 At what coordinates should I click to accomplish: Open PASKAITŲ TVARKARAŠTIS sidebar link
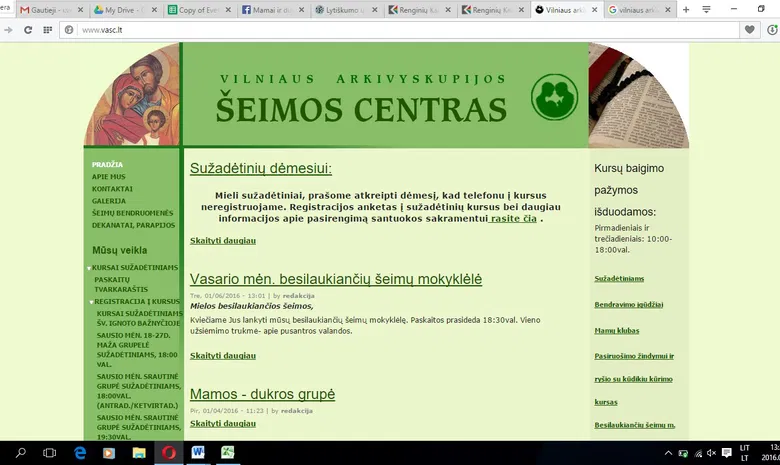[x=121, y=284]
